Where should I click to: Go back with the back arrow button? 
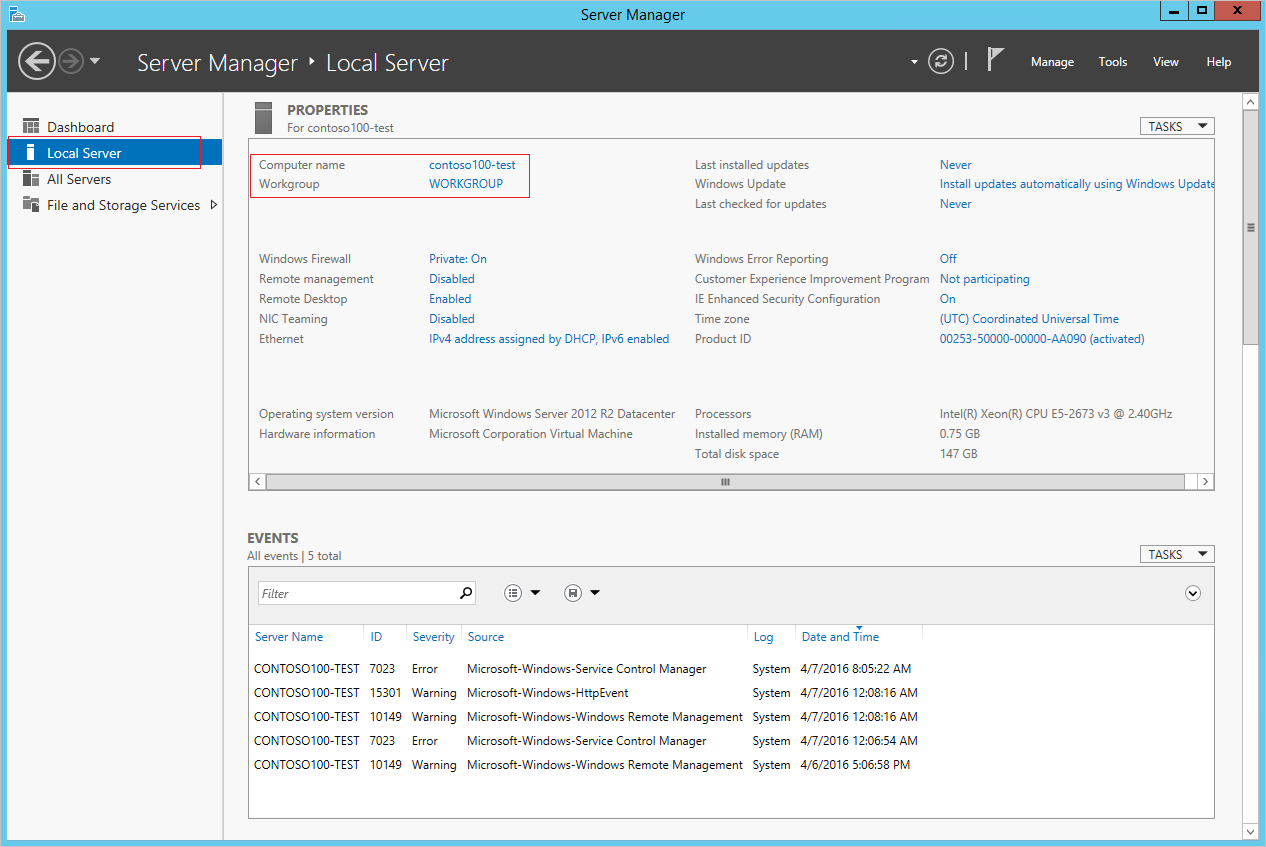(37, 61)
